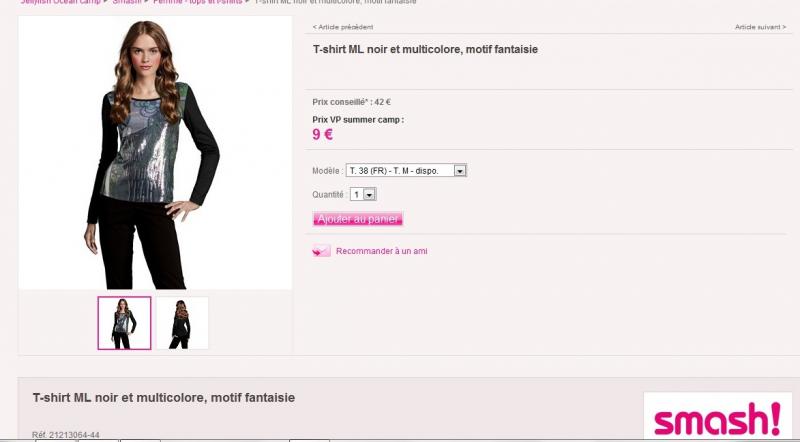Go to Article suivant
Image resolution: width=800 pixels, height=442 pixels.
[x=760, y=27]
